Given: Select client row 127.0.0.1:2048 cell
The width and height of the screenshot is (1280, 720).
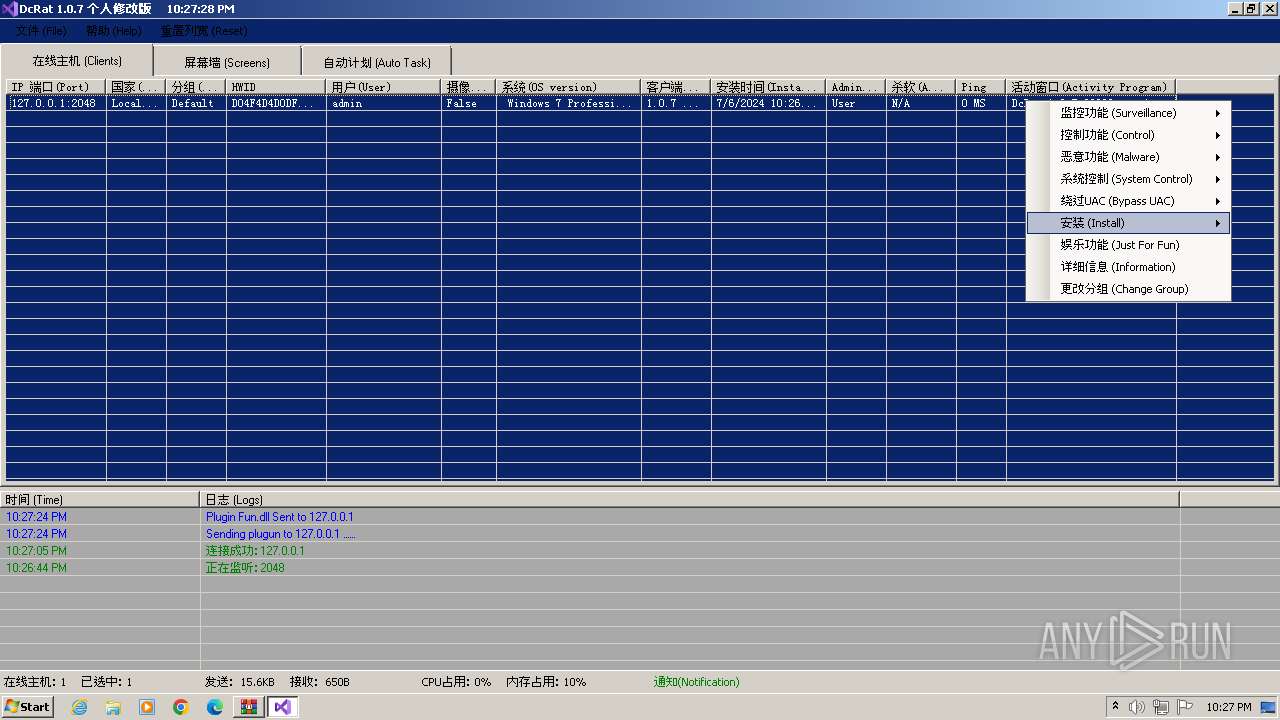Looking at the screenshot, I should (x=56, y=103).
